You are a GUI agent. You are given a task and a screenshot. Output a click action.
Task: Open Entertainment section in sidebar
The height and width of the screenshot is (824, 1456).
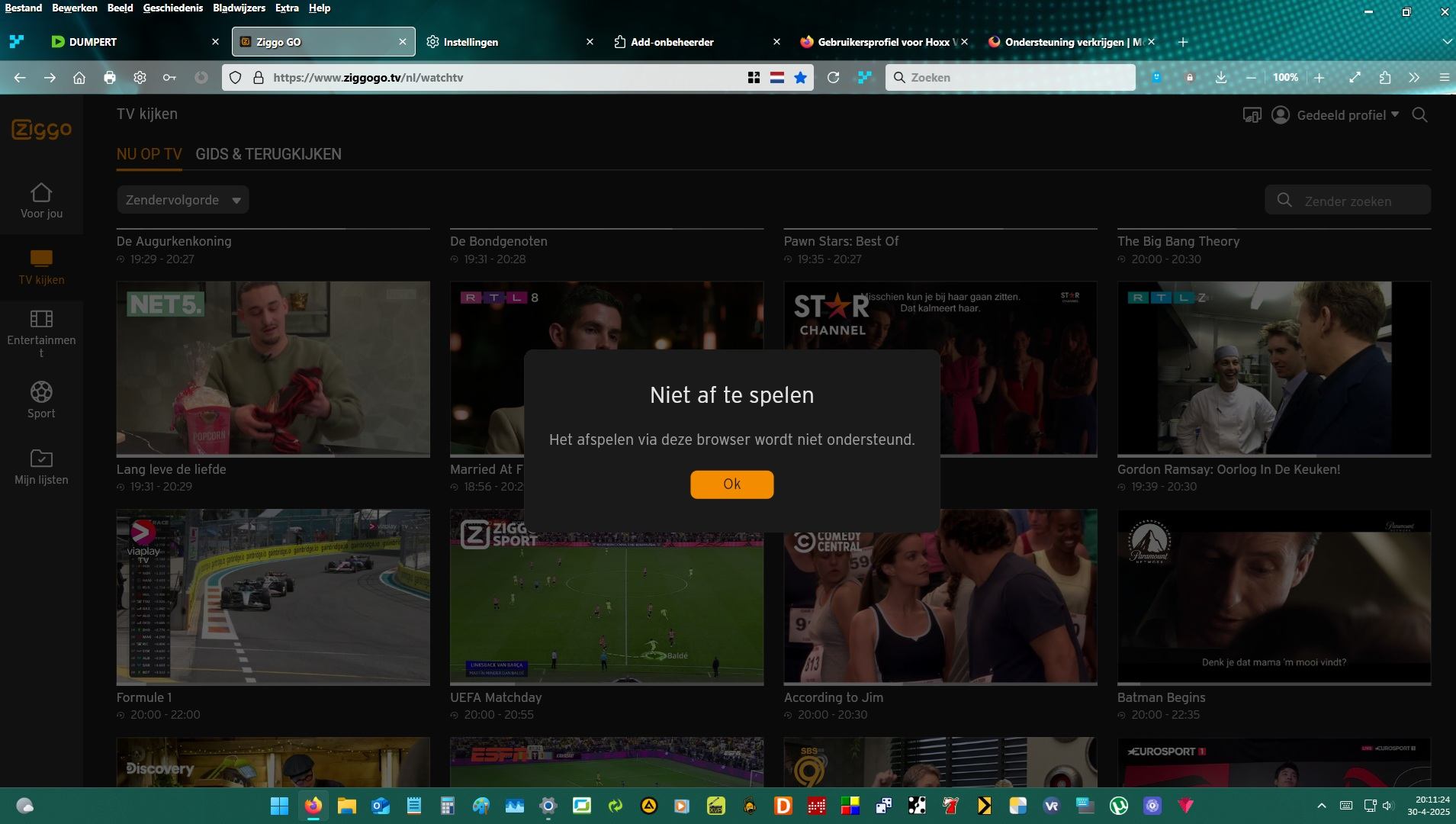(41, 333)
